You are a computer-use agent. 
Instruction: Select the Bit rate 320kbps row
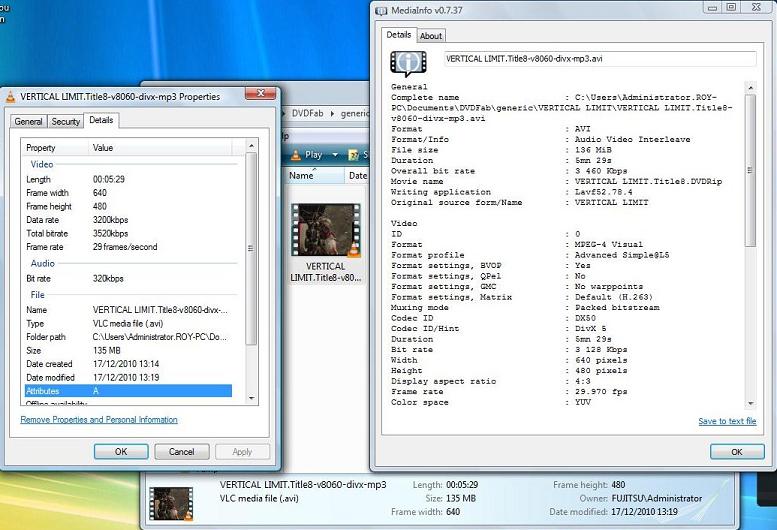(x=128, y=278)
